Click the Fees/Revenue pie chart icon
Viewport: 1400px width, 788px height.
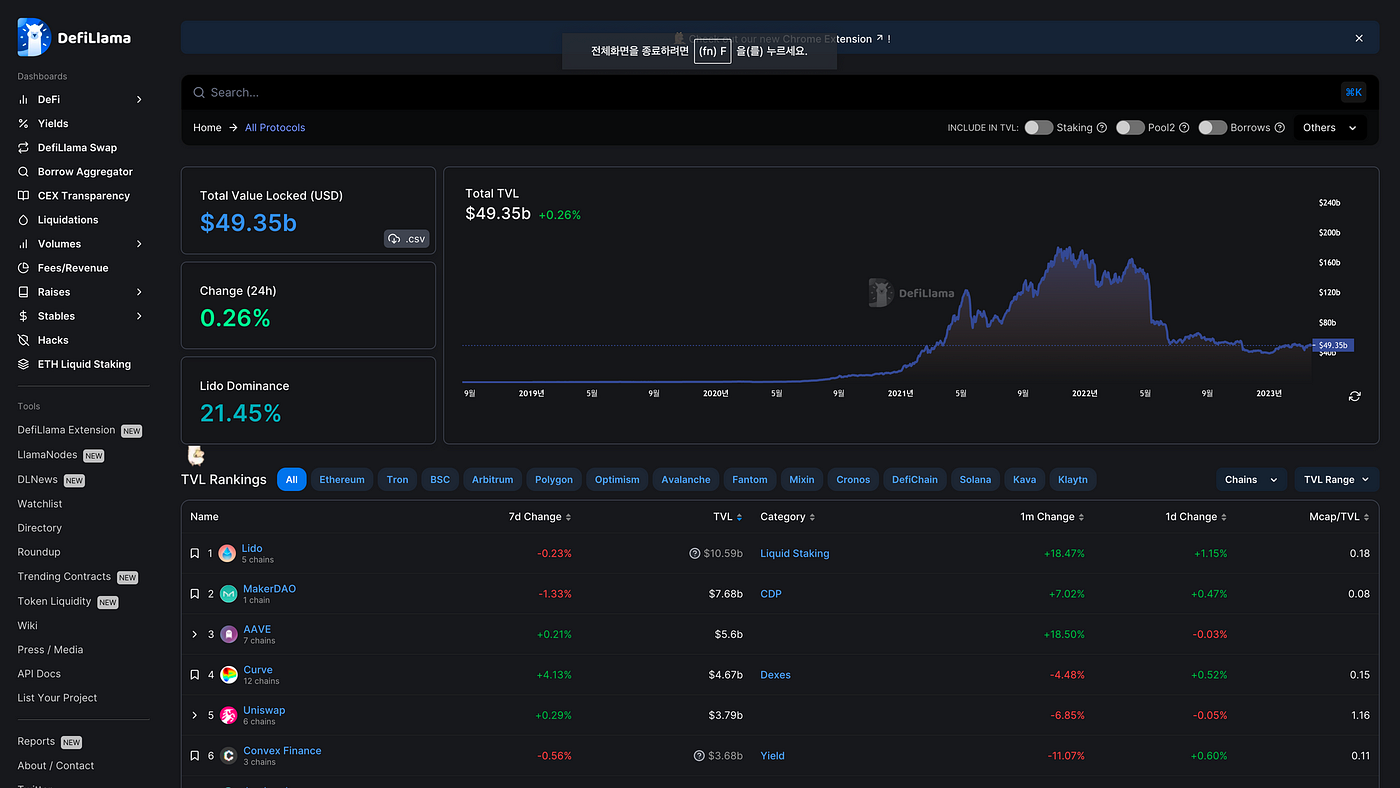(24, 268)
